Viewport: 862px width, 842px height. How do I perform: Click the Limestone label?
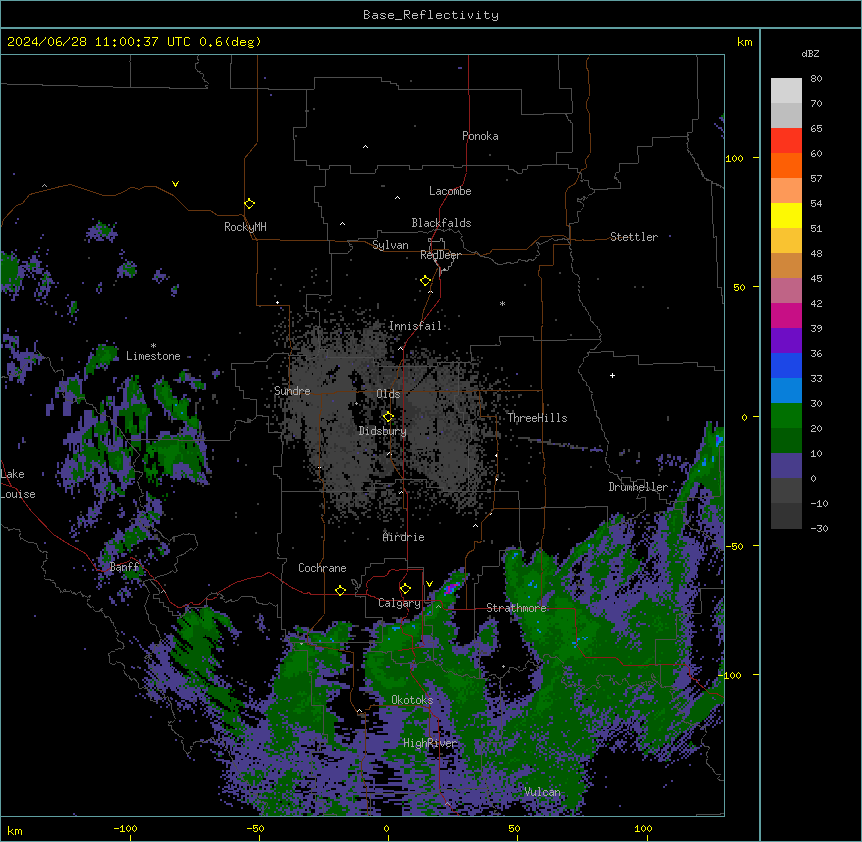click(x=153, y=356)
